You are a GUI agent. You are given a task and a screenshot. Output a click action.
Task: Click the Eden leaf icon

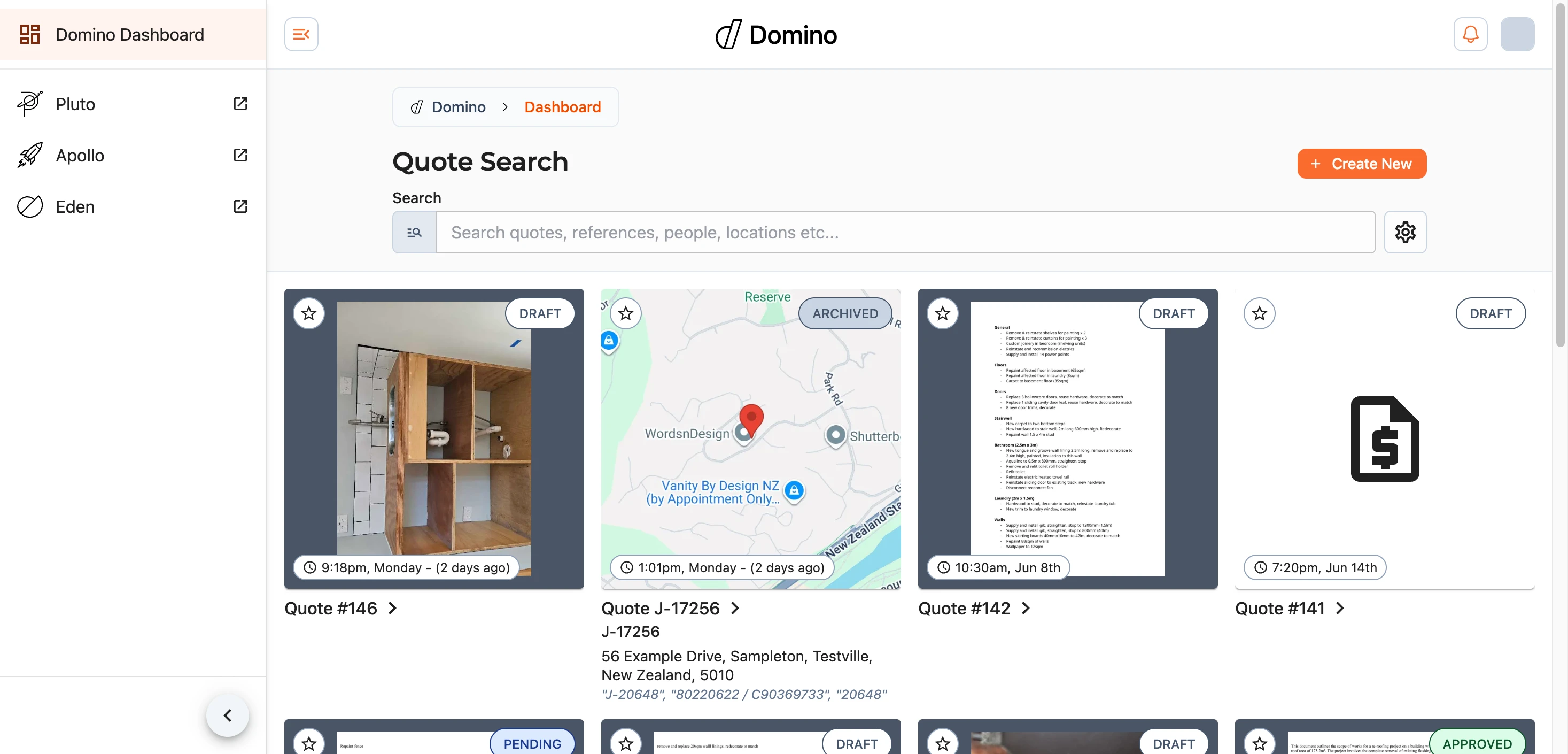click(x=30, y=206)
